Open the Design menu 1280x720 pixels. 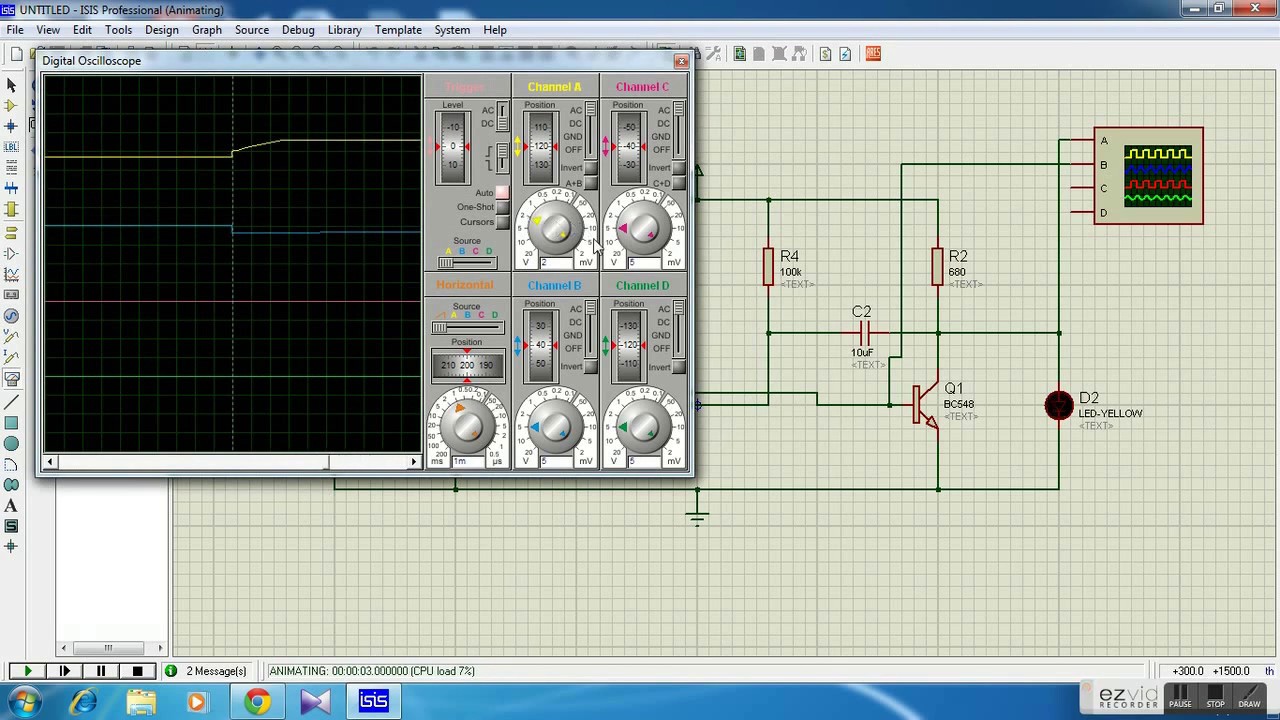[x=161, y=30]
